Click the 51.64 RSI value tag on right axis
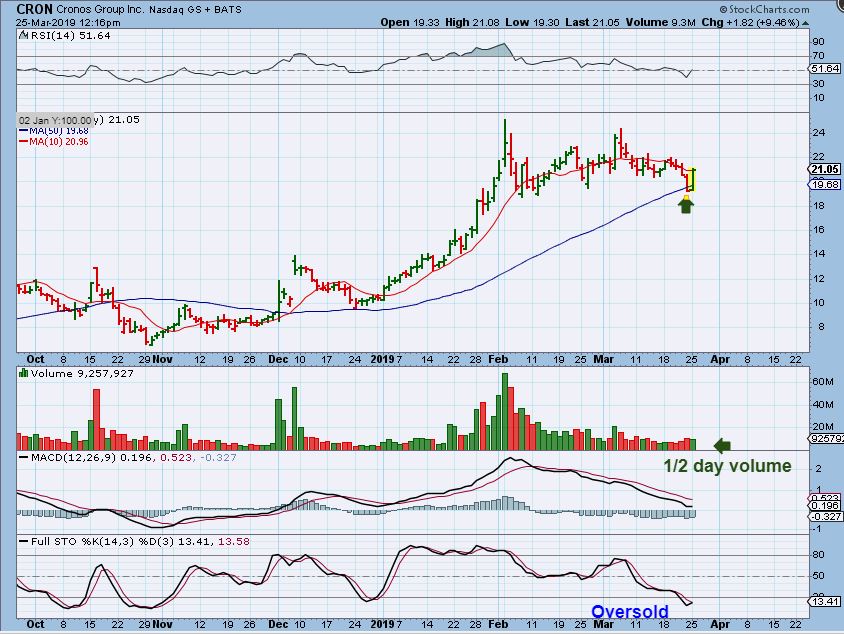 coord(825,69)
